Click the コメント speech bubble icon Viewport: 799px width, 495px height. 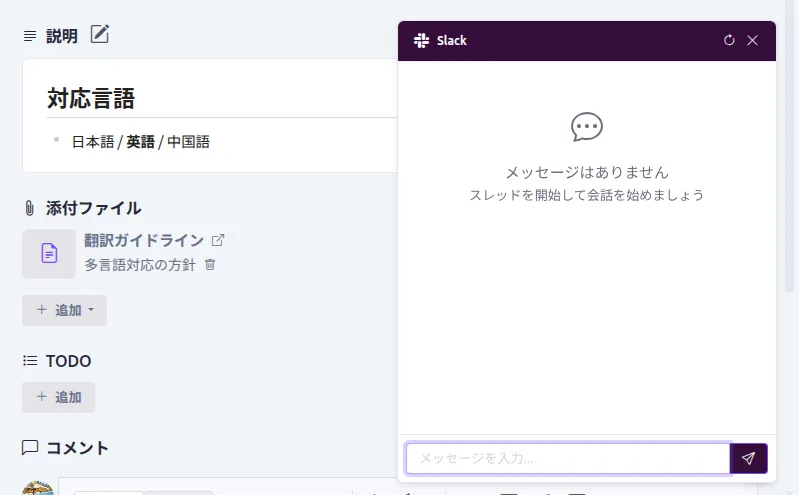coord(30,448)
